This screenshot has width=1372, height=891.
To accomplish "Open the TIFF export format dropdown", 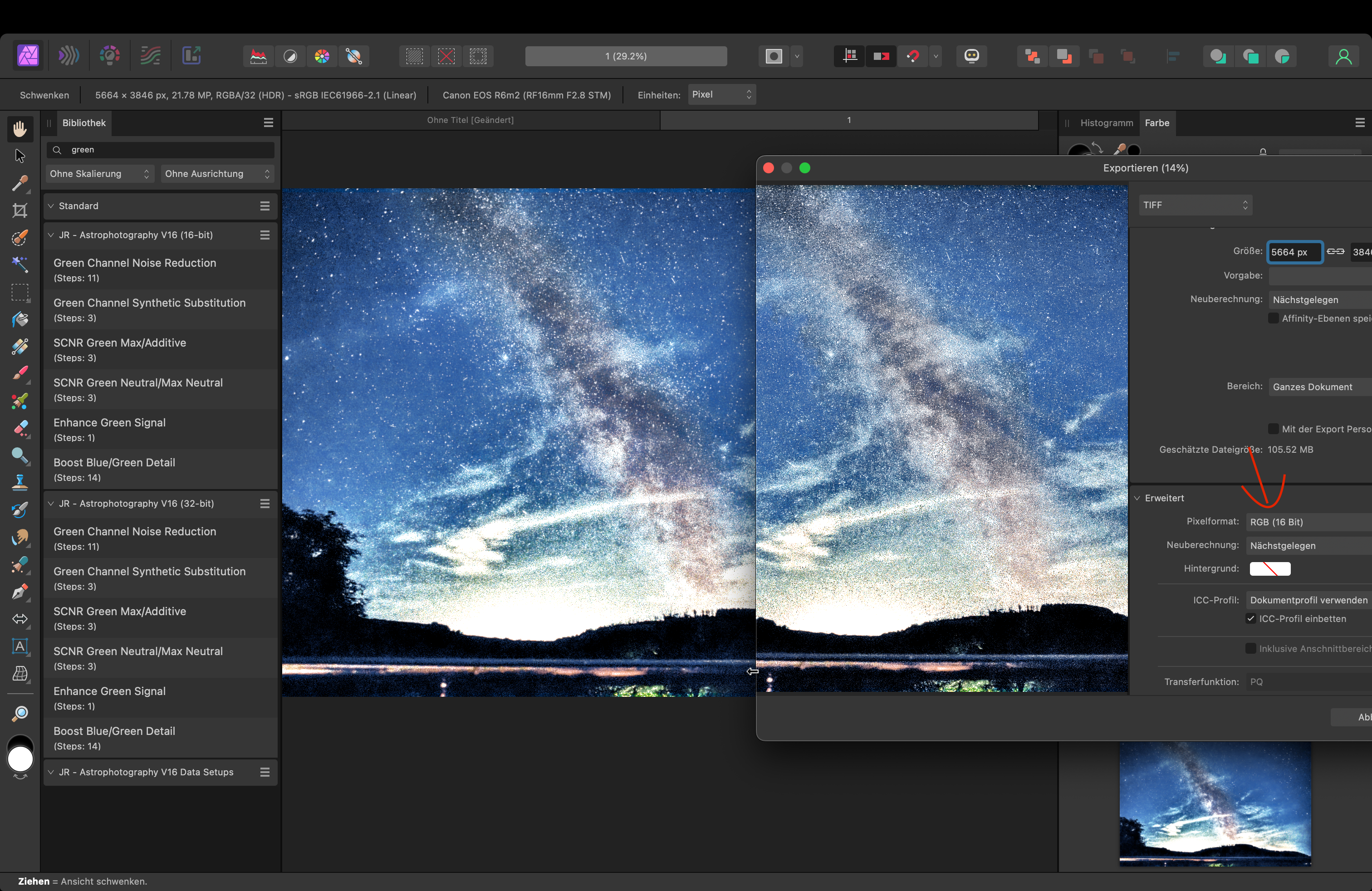I will tap(1196, 205).
